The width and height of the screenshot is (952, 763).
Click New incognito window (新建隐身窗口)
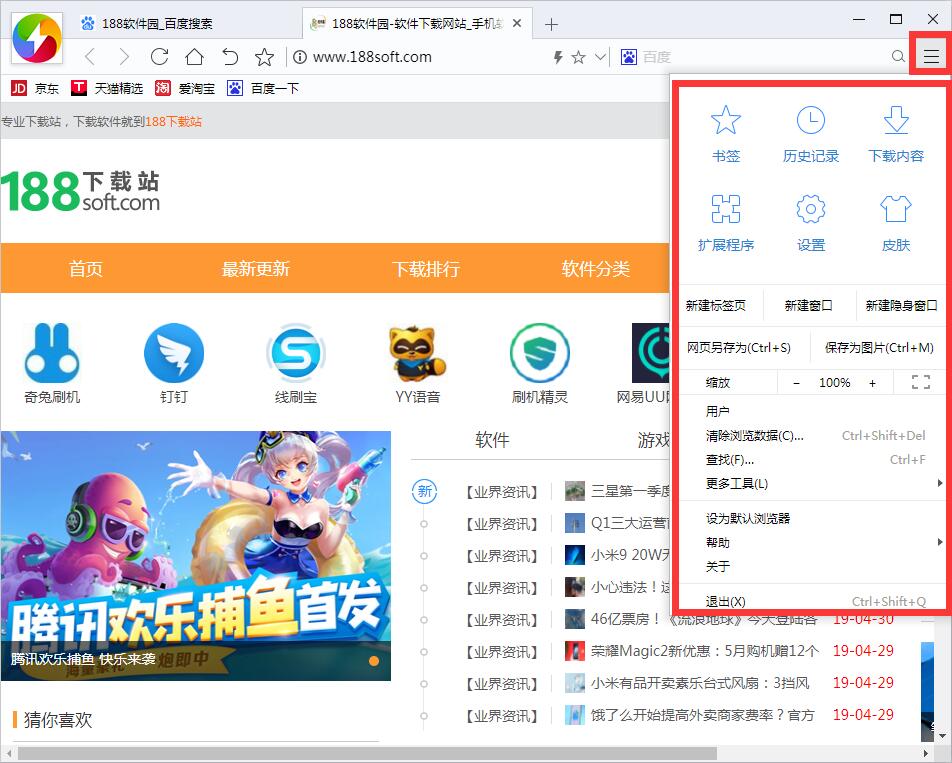pyautogui.click(x=901, y=306)
